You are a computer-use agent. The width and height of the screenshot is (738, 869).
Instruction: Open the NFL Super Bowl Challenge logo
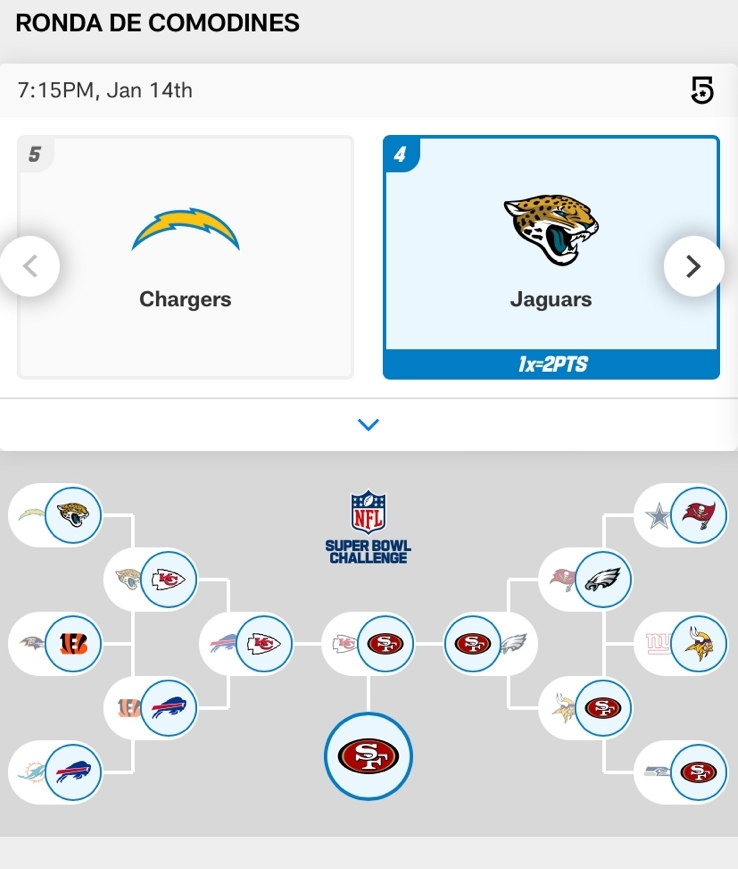point(368,527)
